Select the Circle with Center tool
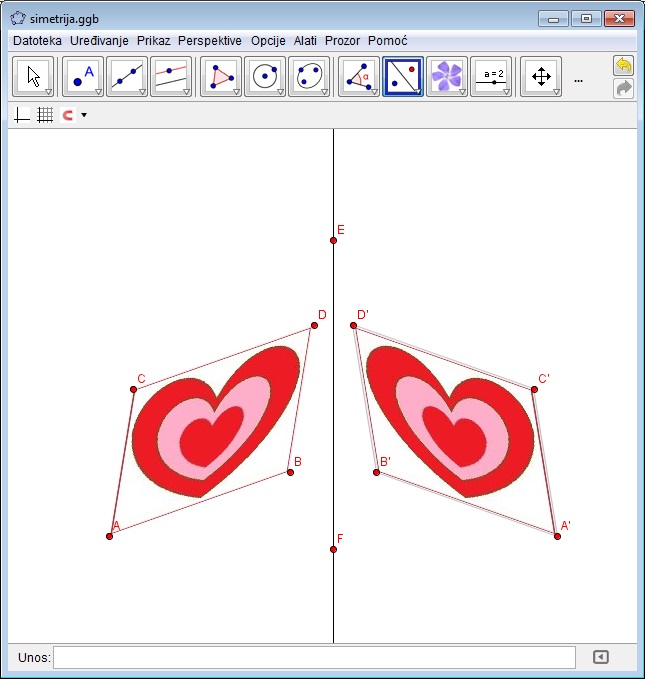This screenshot has height=679, width=645. 265,76
